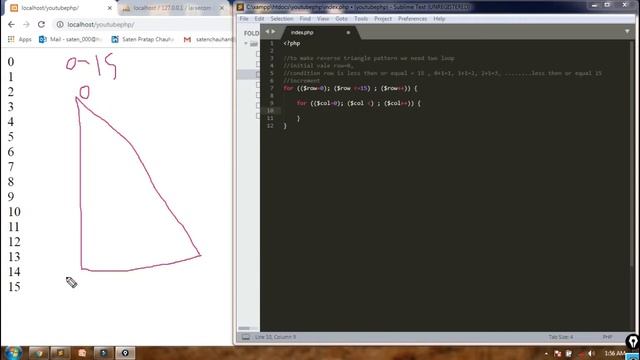The image size is (640, 360).
Task: Open the Saten Pratap Chauhan bookmark
Action: (x=143, y=39)
